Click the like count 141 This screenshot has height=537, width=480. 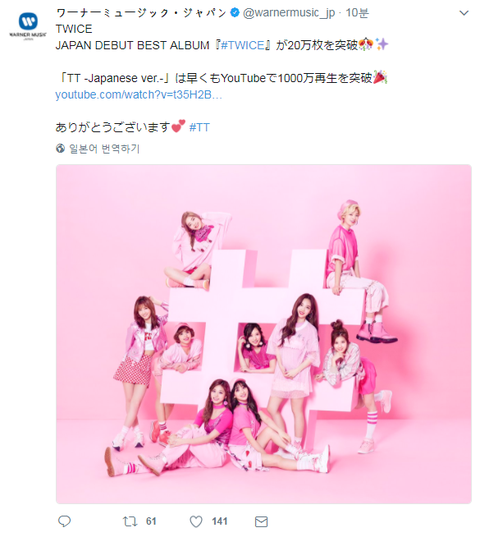click(x=219, y=522)
